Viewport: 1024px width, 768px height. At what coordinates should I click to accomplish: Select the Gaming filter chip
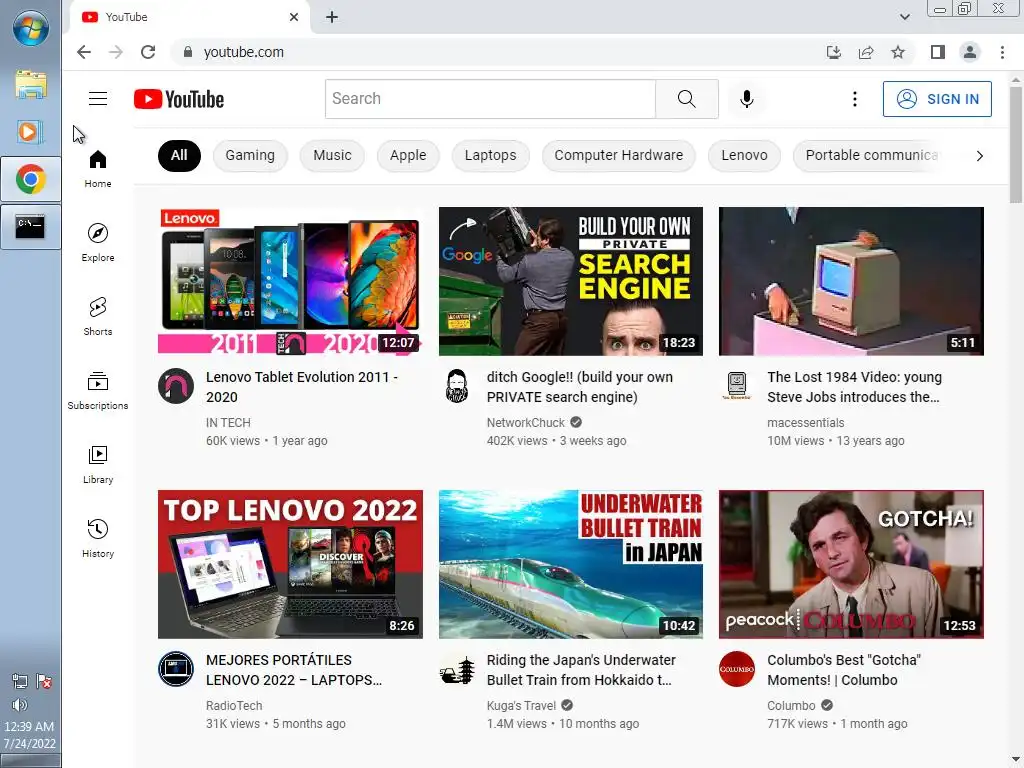point(250,155)
